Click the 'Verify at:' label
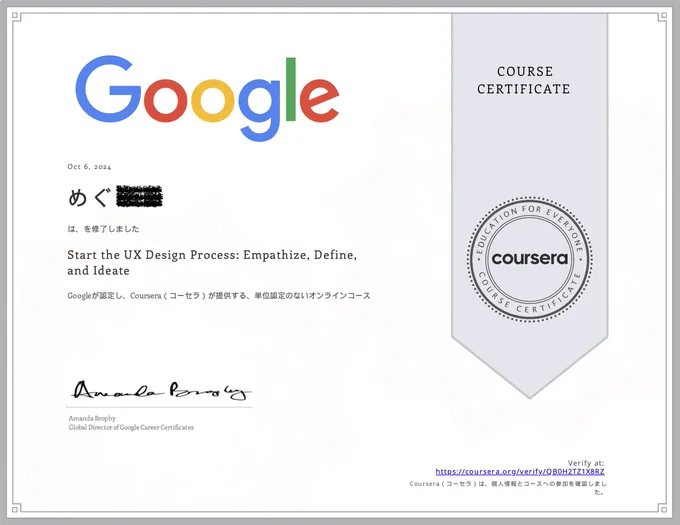 (x=586, y=463)
